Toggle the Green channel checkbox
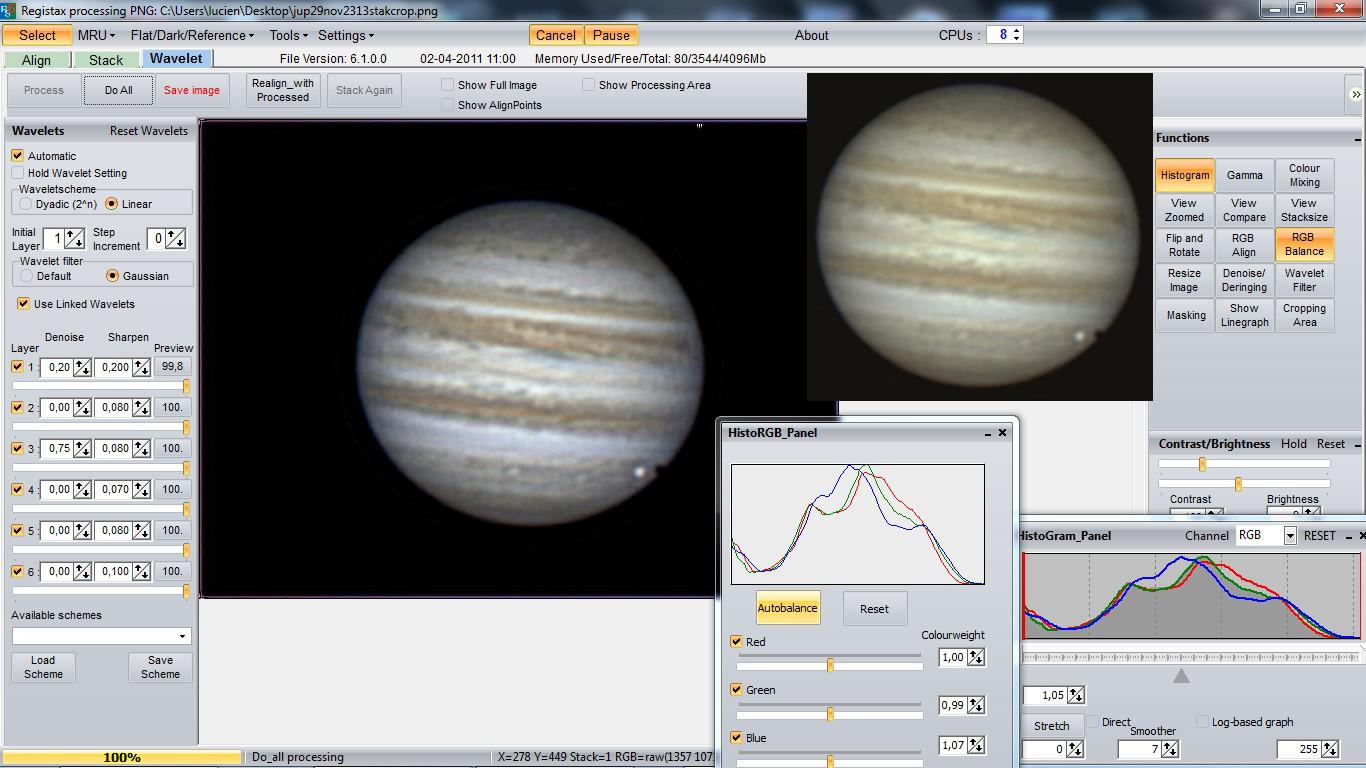Image resolution: width=1366 pixels, height=768 pixels. click(x=737, y=690)
